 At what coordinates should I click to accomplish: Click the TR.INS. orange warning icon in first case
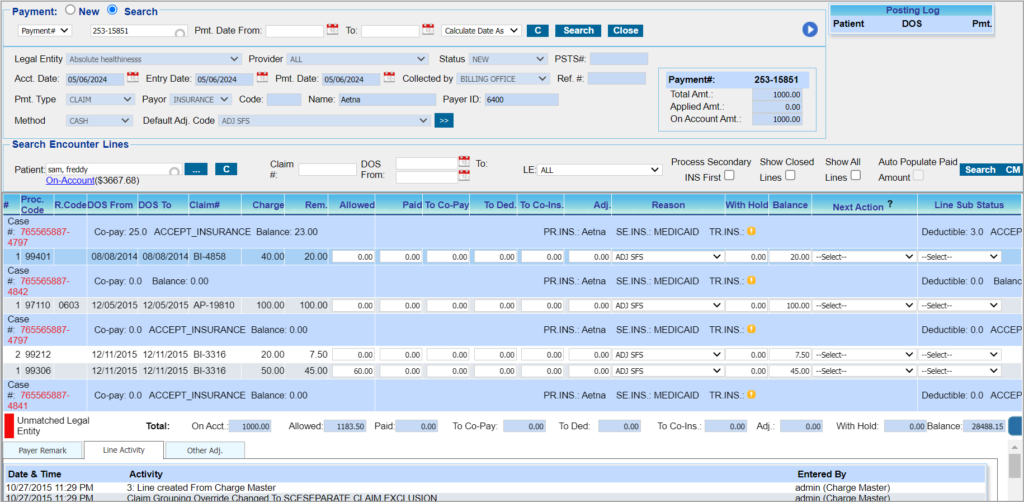750,232
